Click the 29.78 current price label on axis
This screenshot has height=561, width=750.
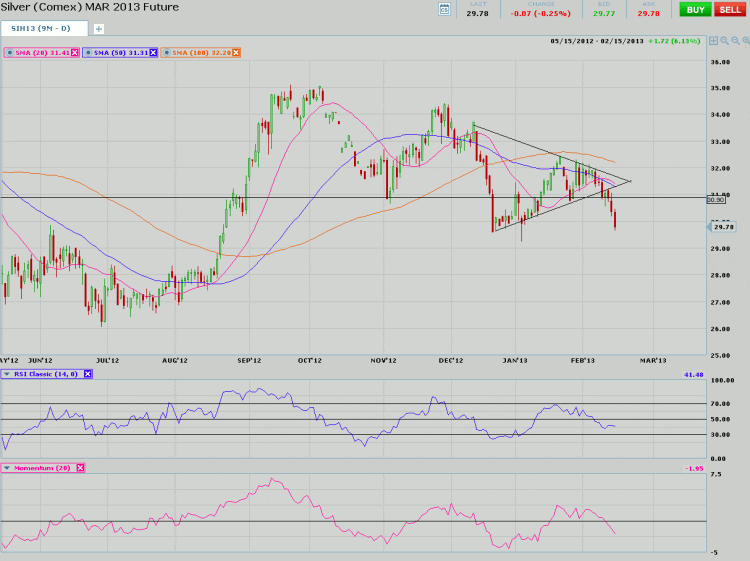click(x=724, y=228)
